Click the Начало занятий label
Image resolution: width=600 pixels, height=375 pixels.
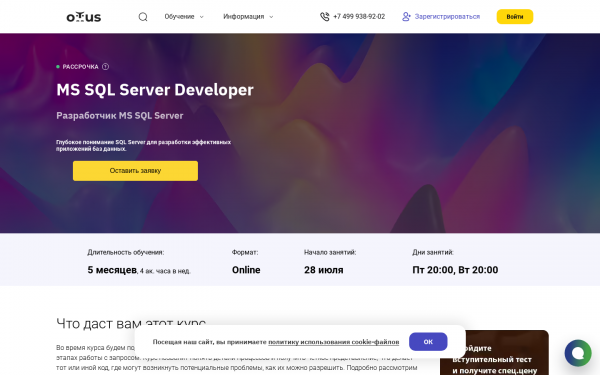click(330, 252)
